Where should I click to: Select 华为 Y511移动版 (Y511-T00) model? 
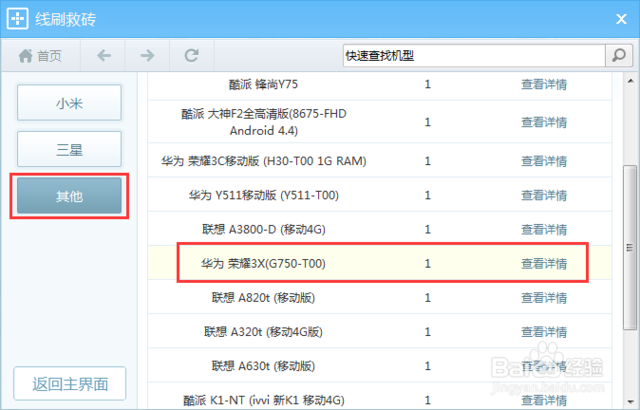tap(264, 195)
